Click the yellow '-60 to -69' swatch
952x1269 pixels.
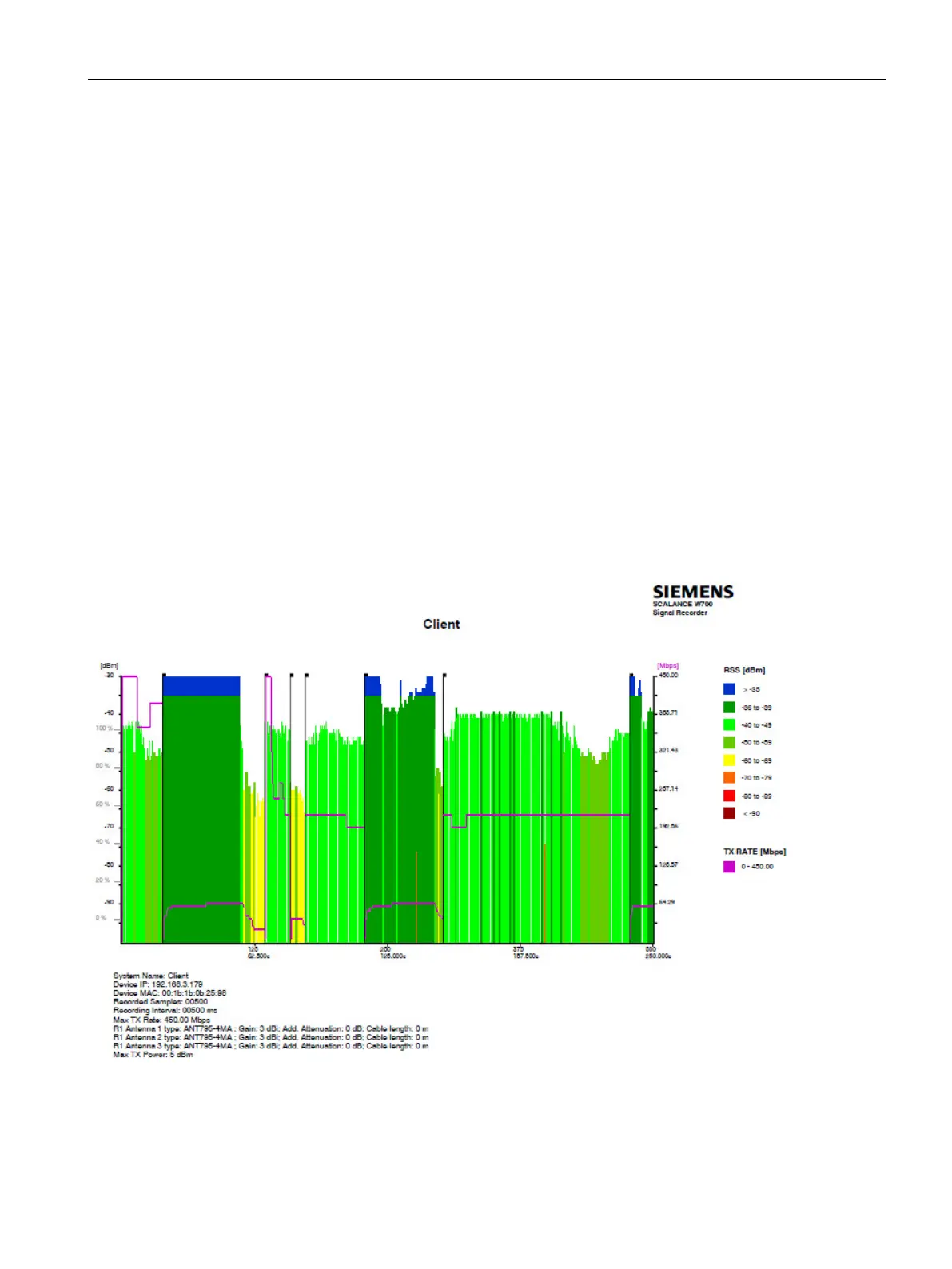coord(729,760)
